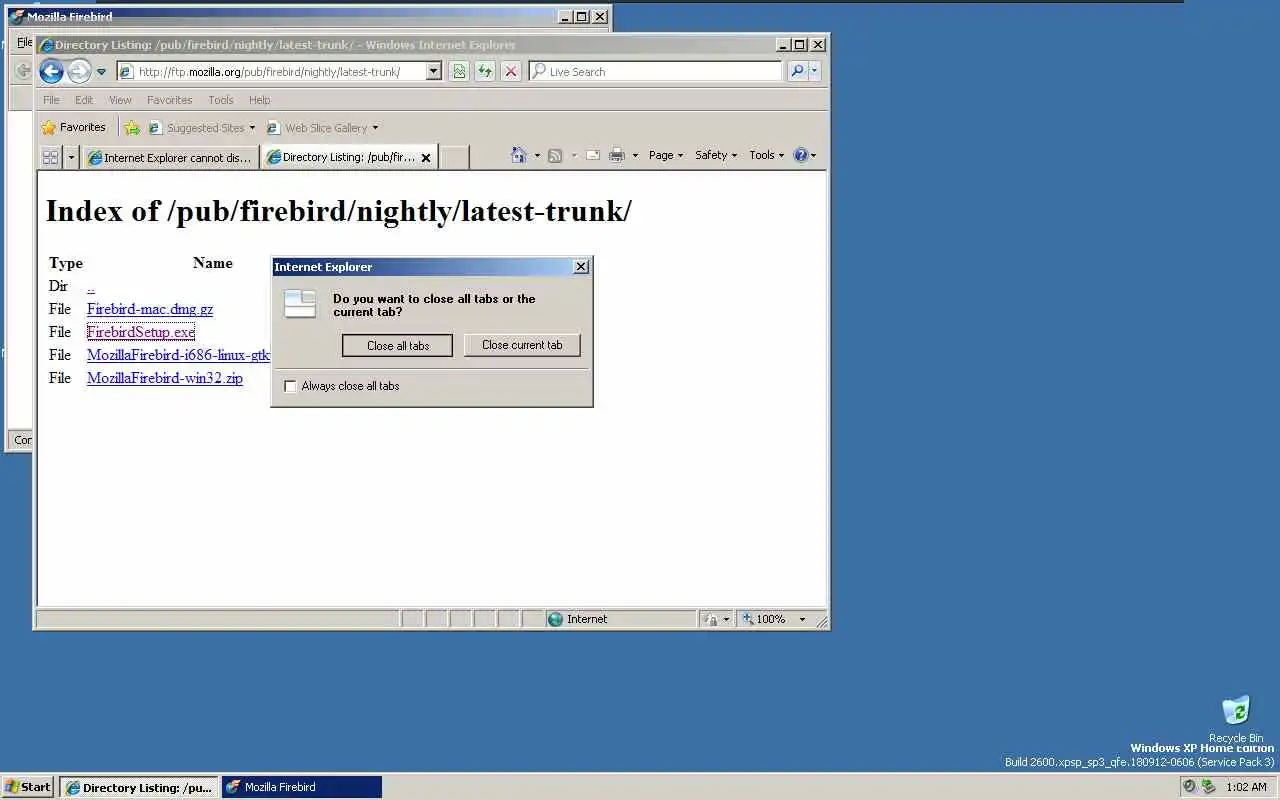Switch to 'Internet Explorer cannot dis...' tab
Image resolution: width=1280 pixels, height=800 pixels.
pyautogui.click(x=170, y=157)
